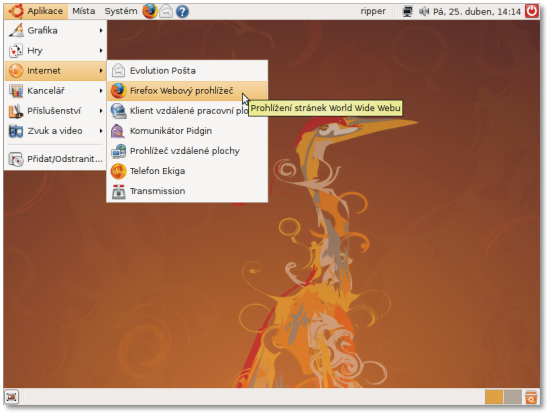
Task: Open Prohlížeč vzdálené plochy entry
Action: [187, 151]
